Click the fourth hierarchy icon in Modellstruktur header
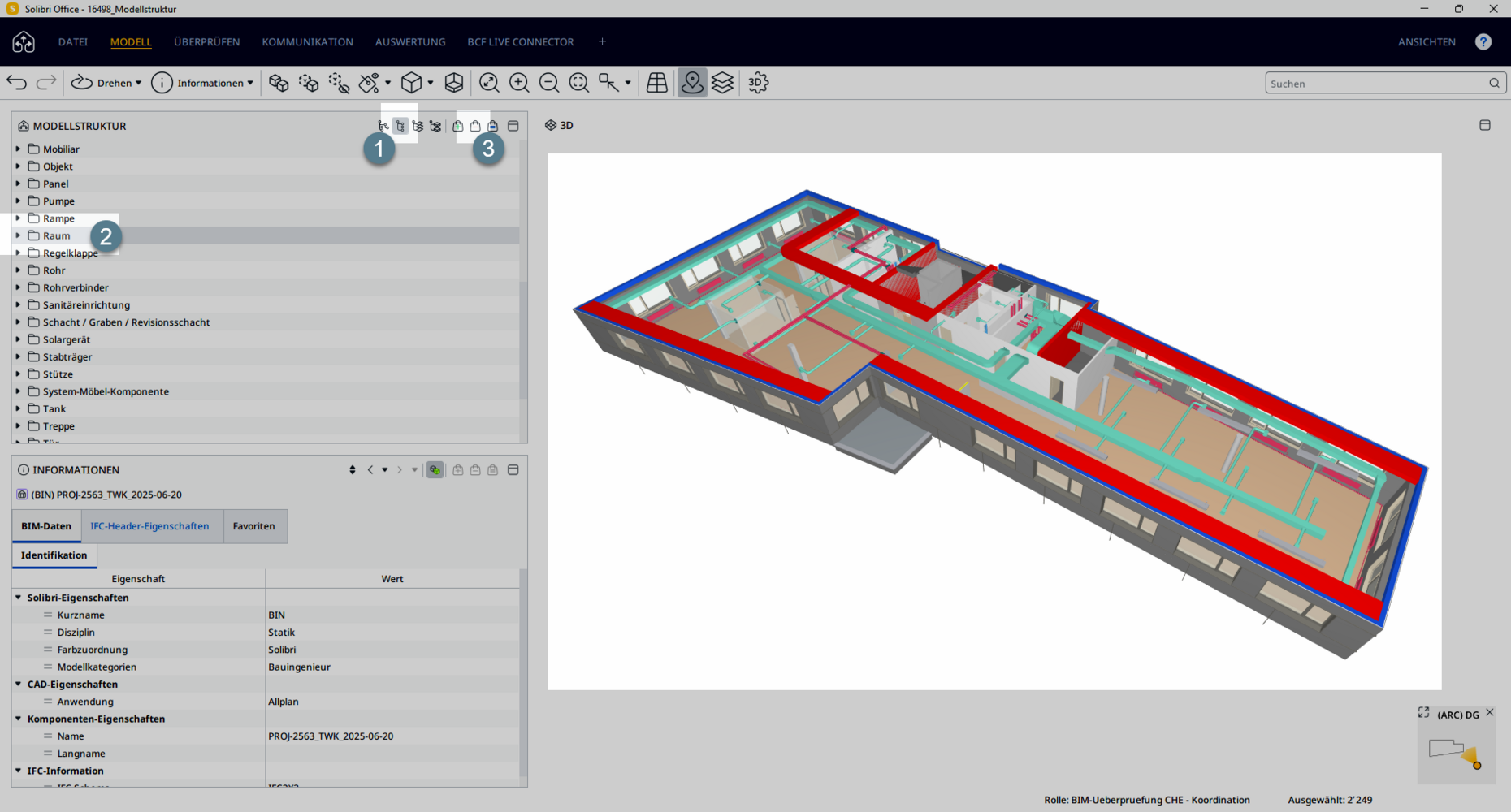Viewport: 1511px width, 812px height. coord(435,126)
